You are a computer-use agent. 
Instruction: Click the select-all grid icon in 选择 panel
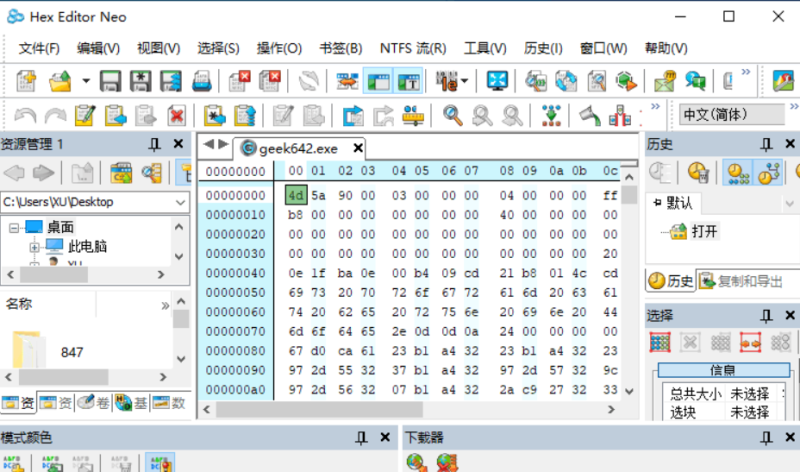point(659,342)
